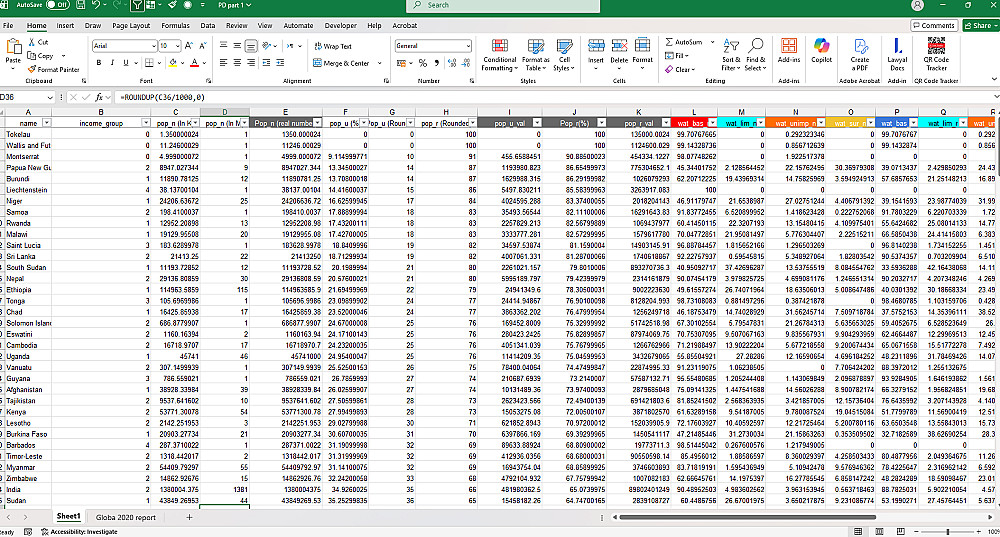Screen dimensions: 1000x537
Task: Click the Create a PDF icon
Action: 860,46
